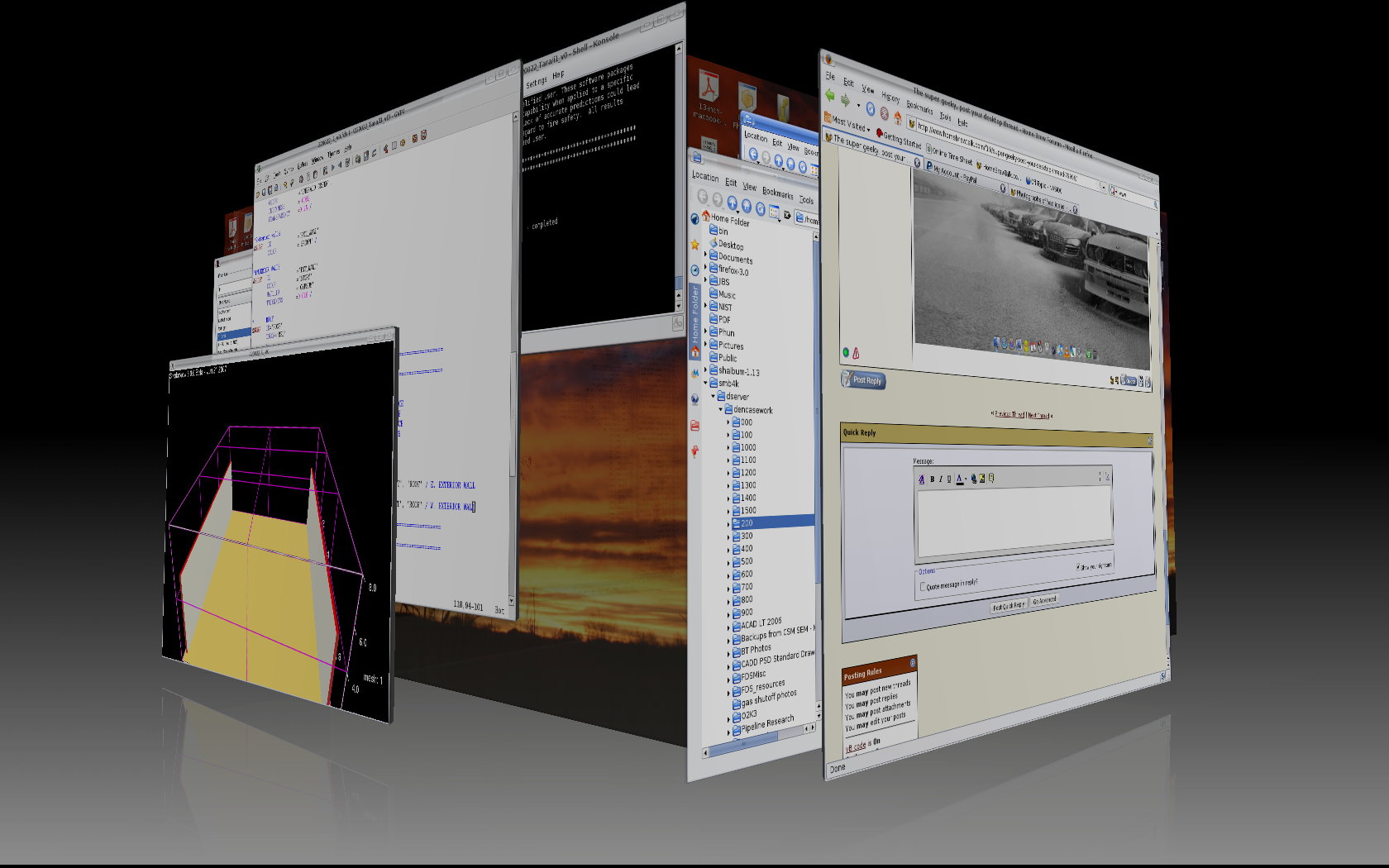1389x868 pixels.
Task: Select the Desktop folder in tree
Action: [727, 245]
